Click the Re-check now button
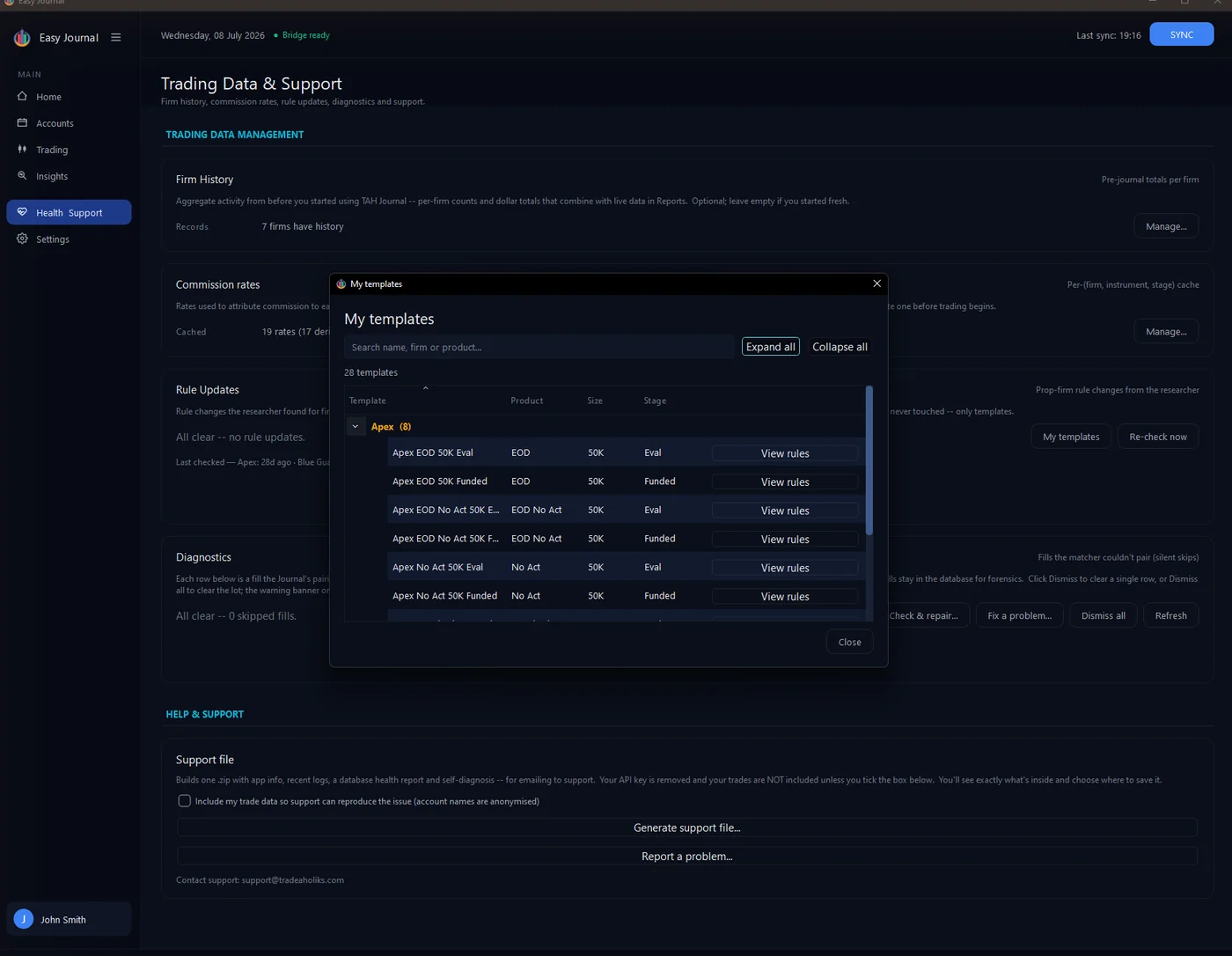The width and height of the screenshot is (1232, 956). click(1158, 437)
